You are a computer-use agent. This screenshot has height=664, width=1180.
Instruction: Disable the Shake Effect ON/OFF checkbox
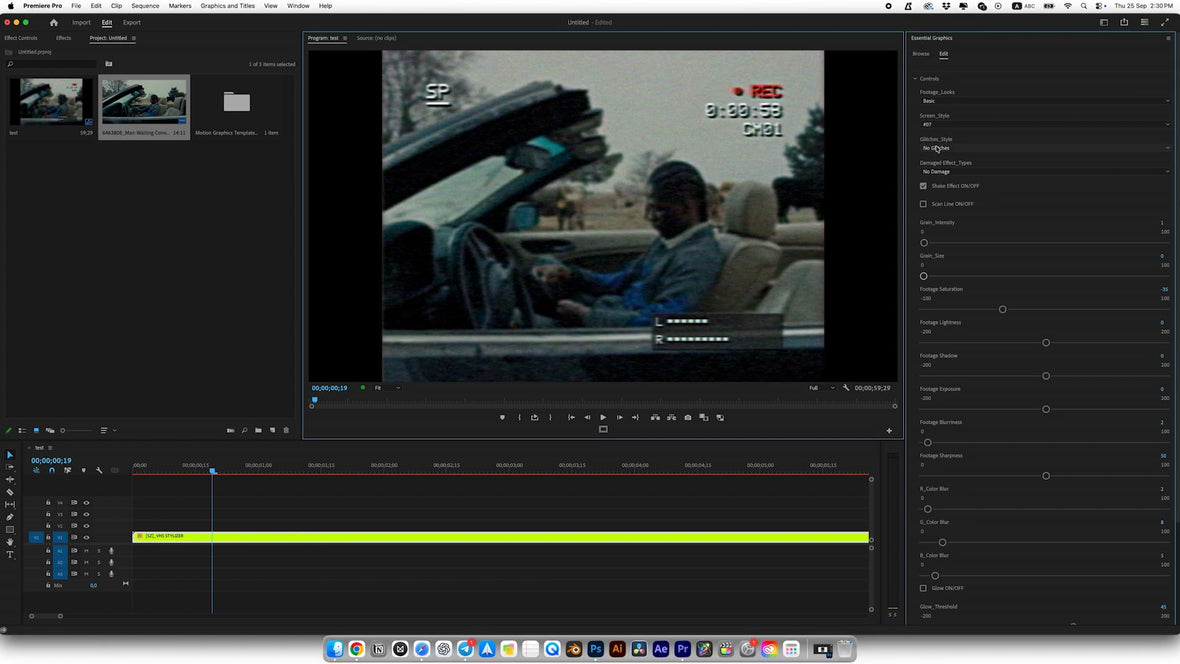coord(923,186)
